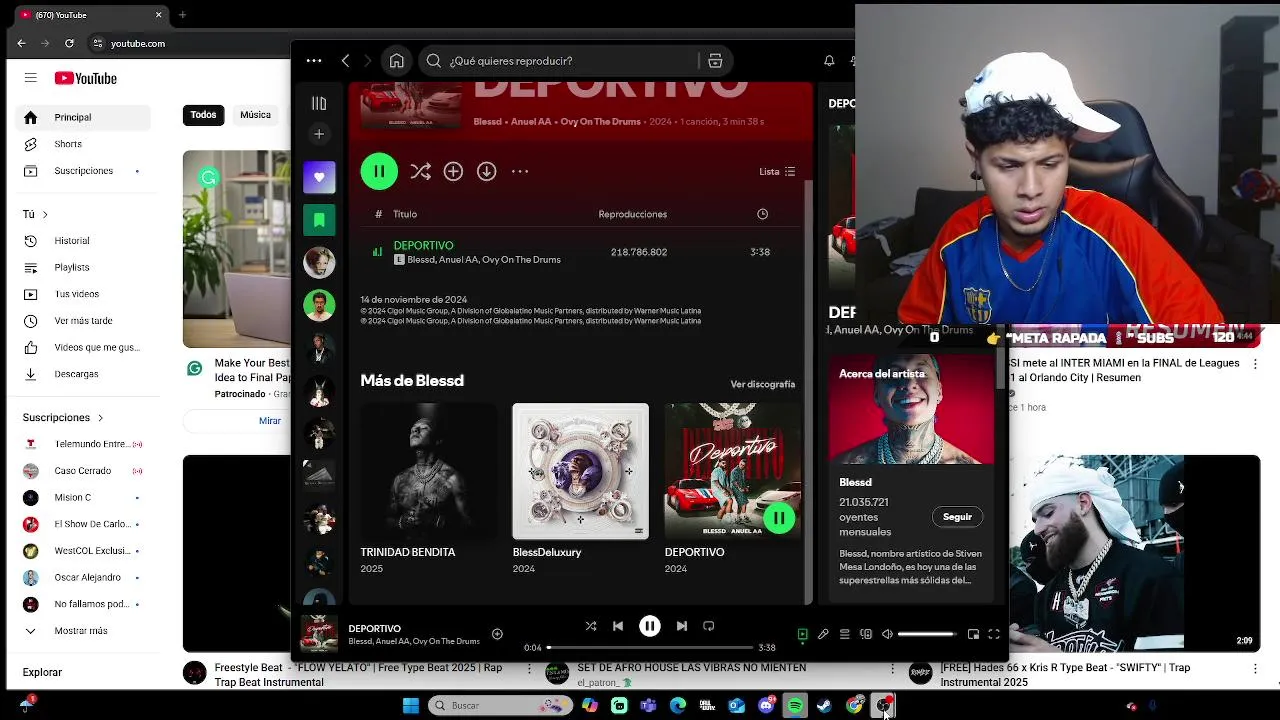This screenshot has height=720, width=1280.
Task: Open the TRINIDAD BENDITA album card
Action: pyautogui.click(x=428, y=488)
